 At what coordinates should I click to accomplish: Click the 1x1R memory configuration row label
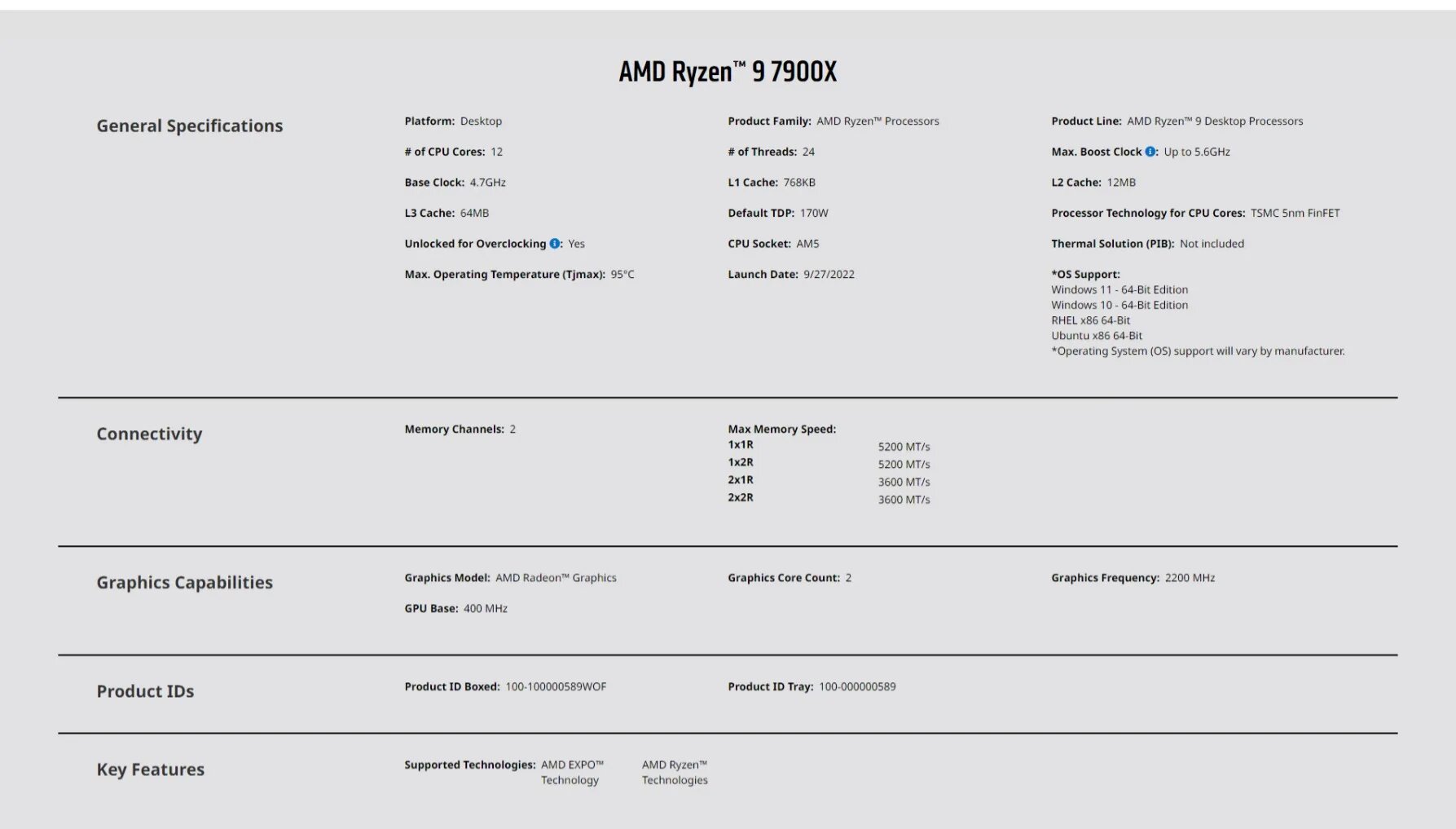(741, 445)
